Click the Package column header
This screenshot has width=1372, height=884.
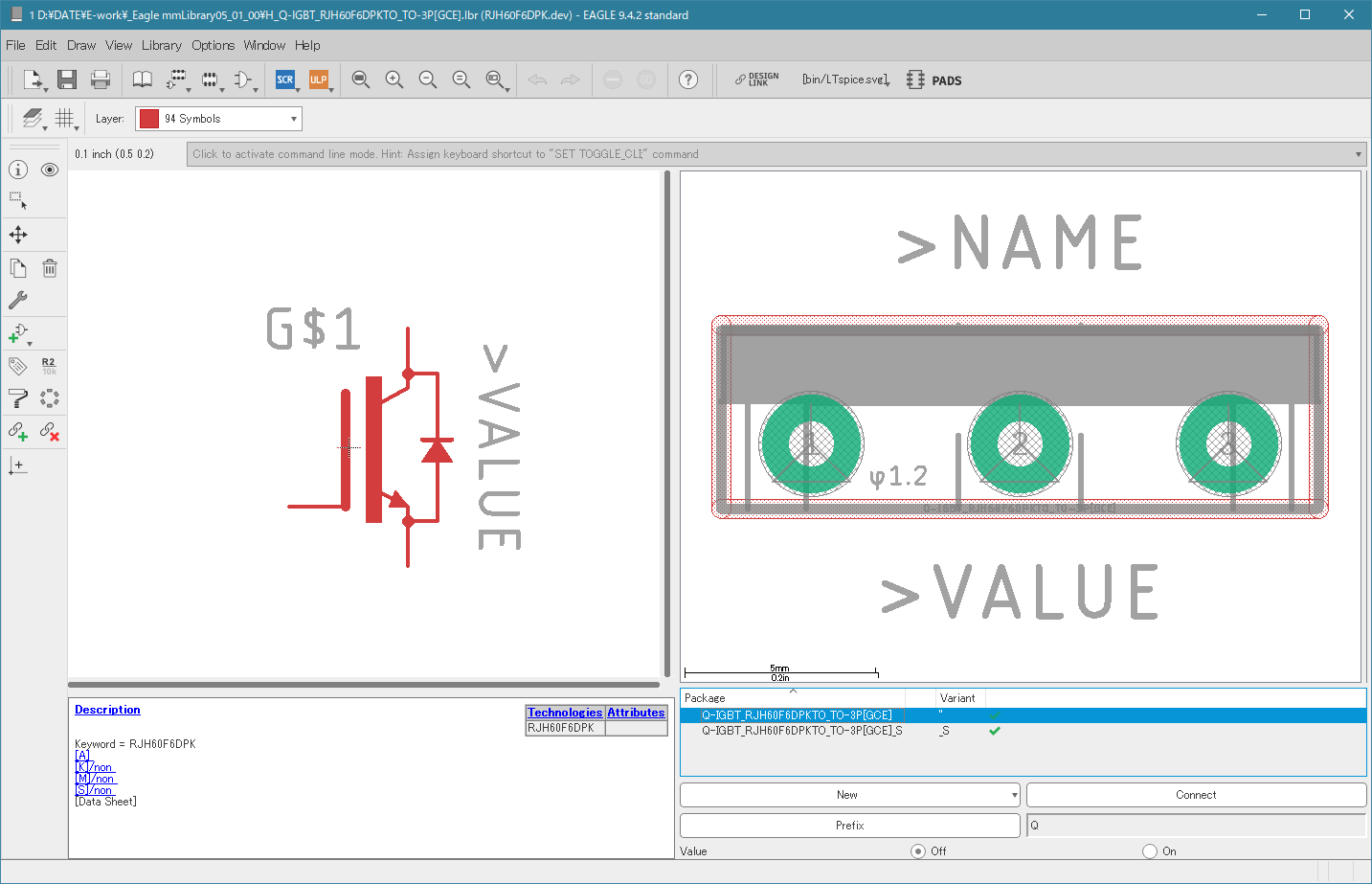[793, 698]
